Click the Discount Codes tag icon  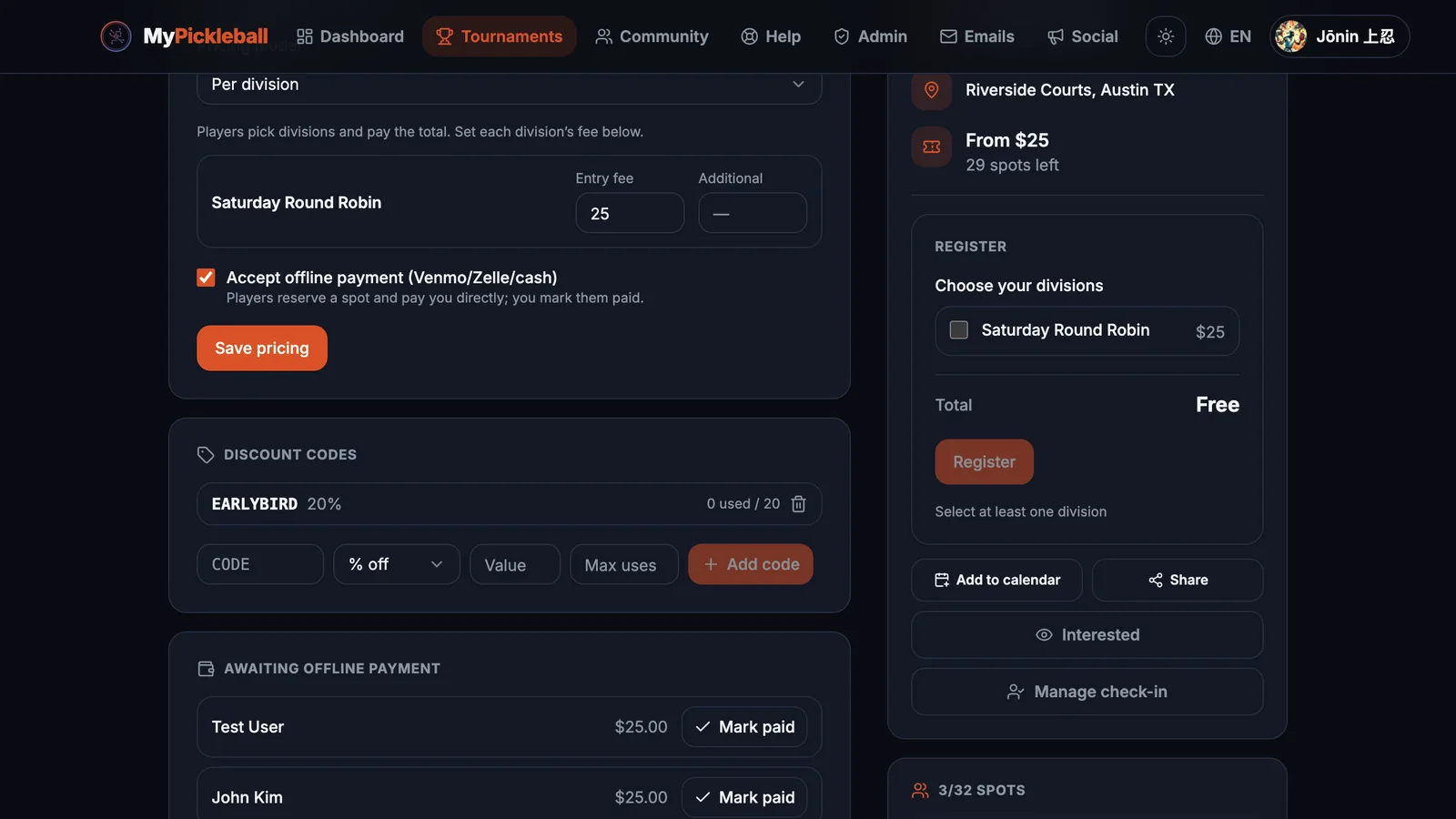[x=206, y=455]
